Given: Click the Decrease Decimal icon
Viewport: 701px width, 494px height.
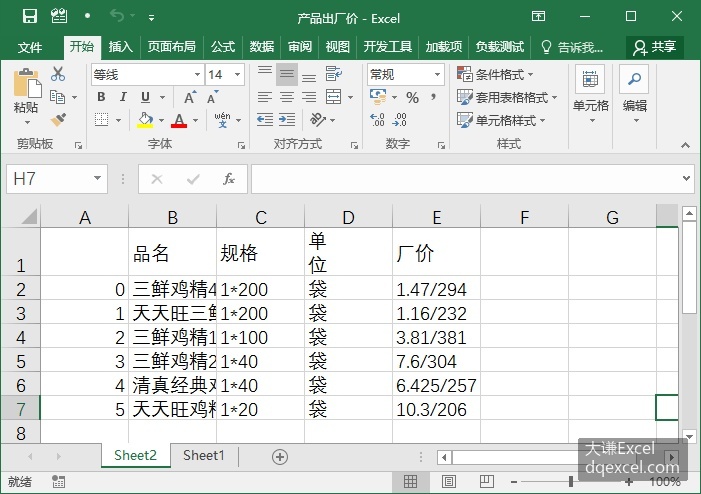Looking at the screenshot, I should click(399, 120).
